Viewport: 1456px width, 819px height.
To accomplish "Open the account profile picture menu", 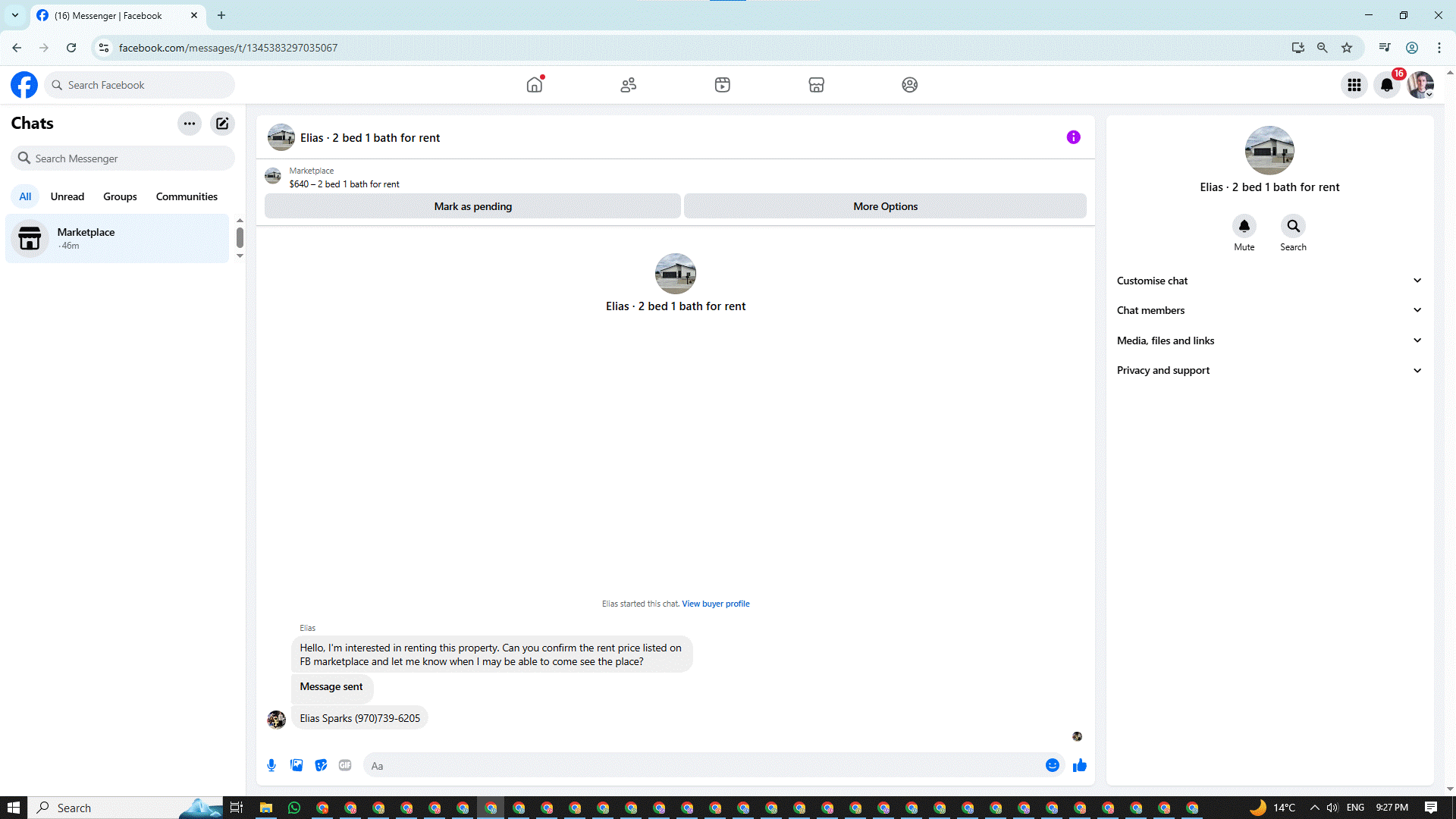I will [1421, 85].
